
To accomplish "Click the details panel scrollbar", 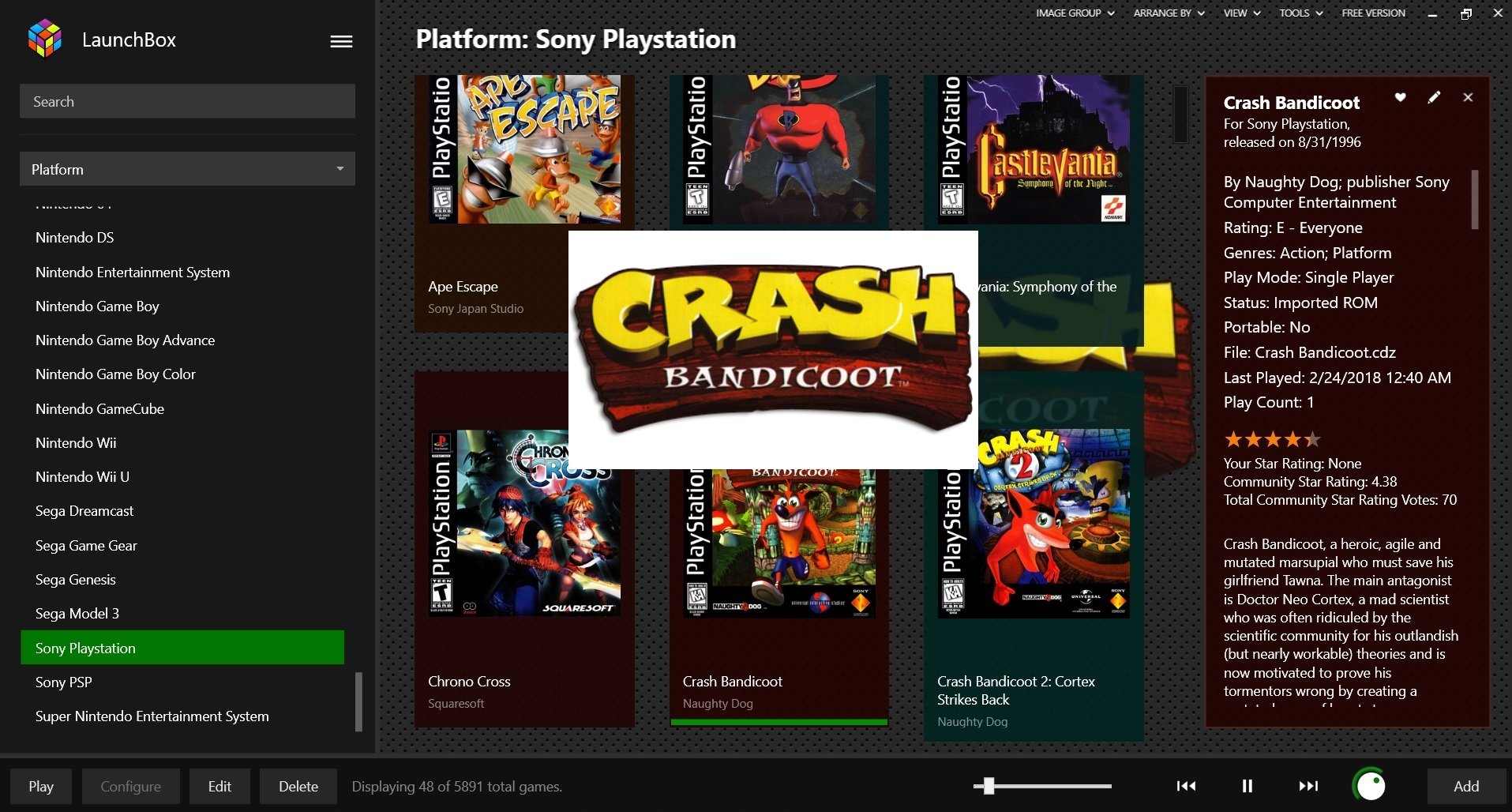I will (1474, 200).
